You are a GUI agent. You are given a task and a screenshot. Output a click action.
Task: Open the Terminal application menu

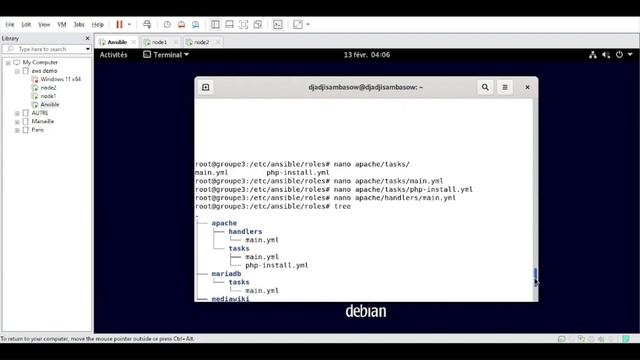pos(166,55)
